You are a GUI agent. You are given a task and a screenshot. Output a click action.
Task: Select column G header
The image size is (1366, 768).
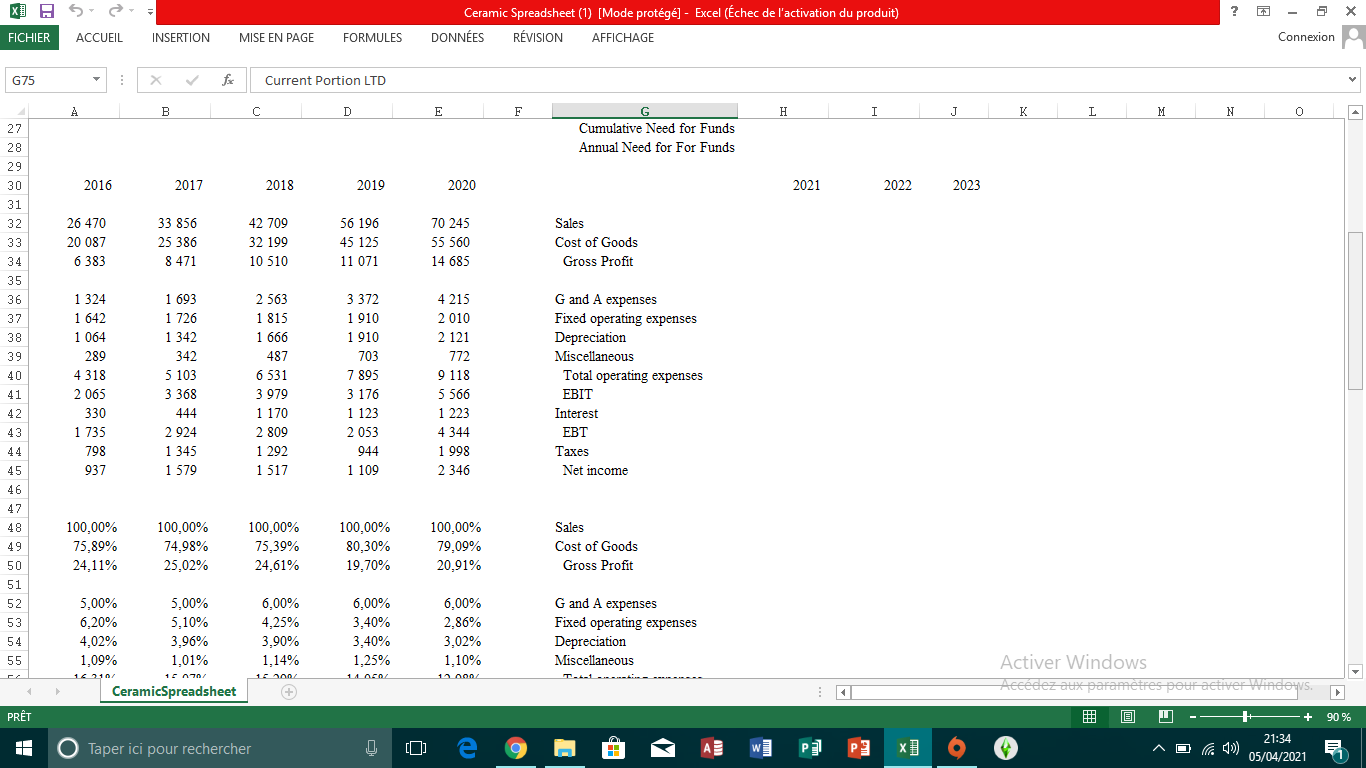tap(645, 112)
